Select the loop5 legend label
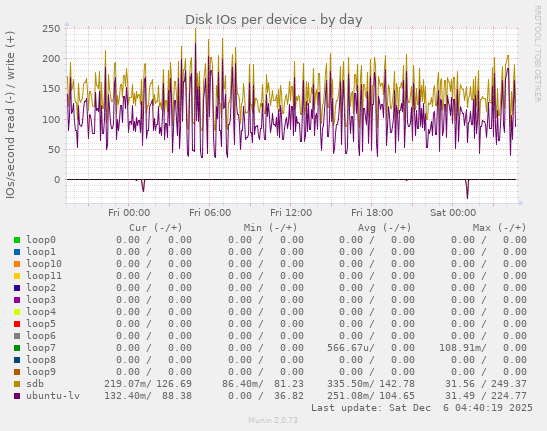Screen dimensions: 547x431 [x=41, y=324]
